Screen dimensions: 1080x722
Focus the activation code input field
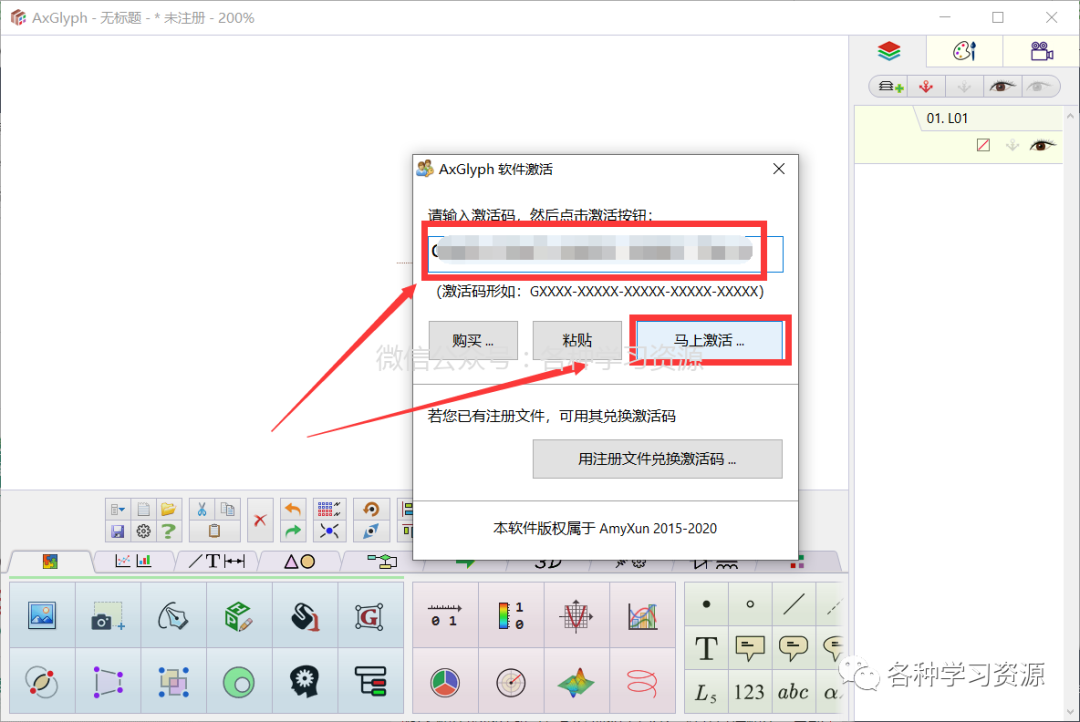tap(605, 254)
